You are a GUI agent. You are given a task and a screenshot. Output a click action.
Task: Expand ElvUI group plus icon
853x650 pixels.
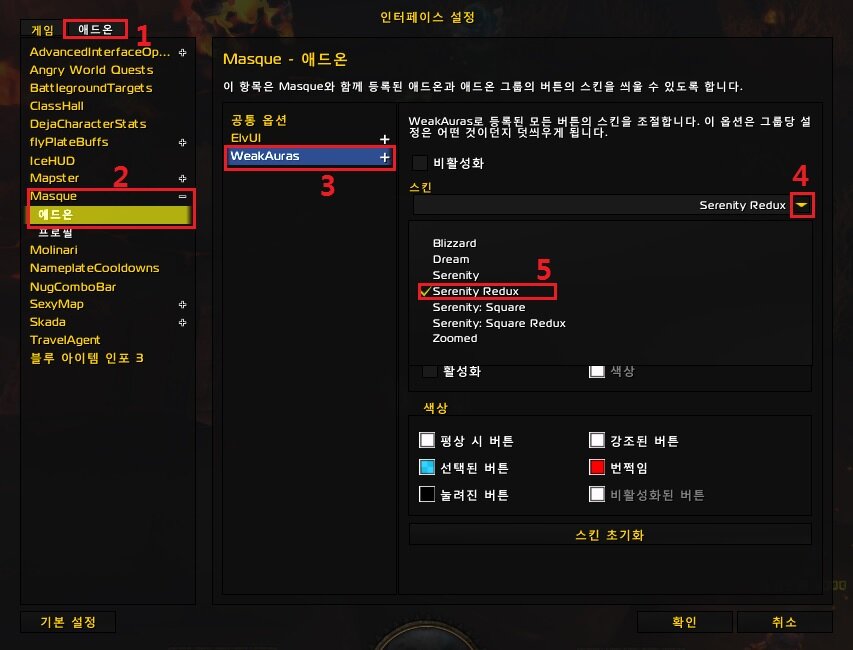tap(385, 139)
